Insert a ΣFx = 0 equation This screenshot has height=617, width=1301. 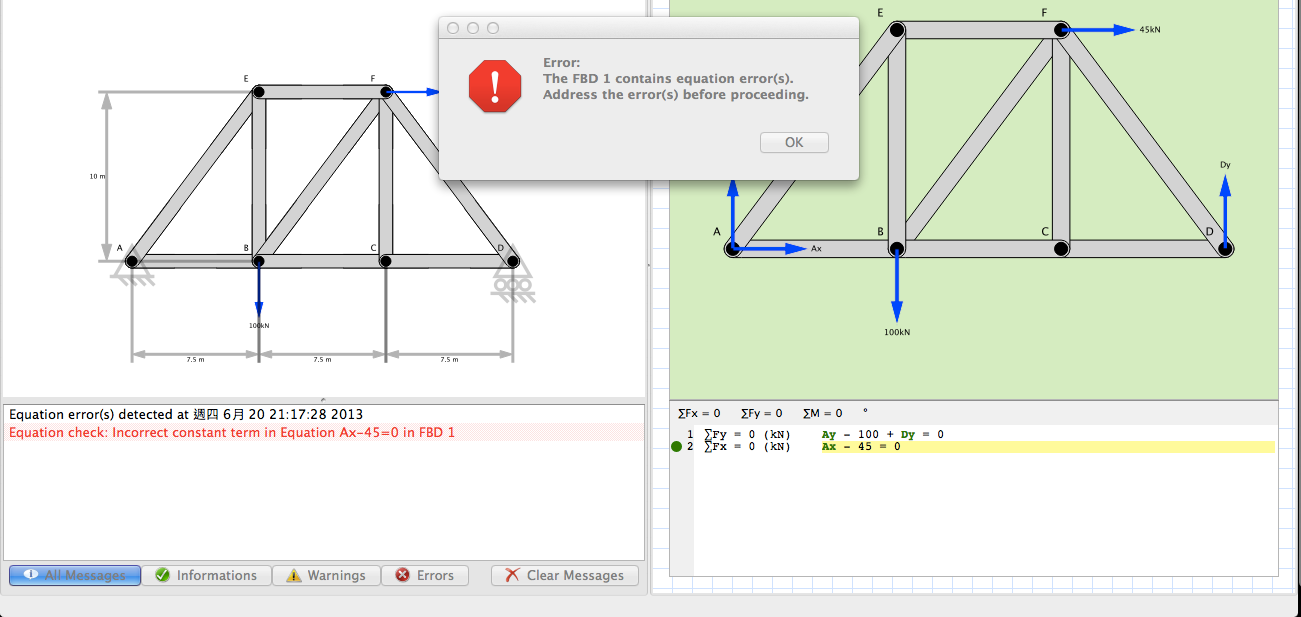[699, 413]
